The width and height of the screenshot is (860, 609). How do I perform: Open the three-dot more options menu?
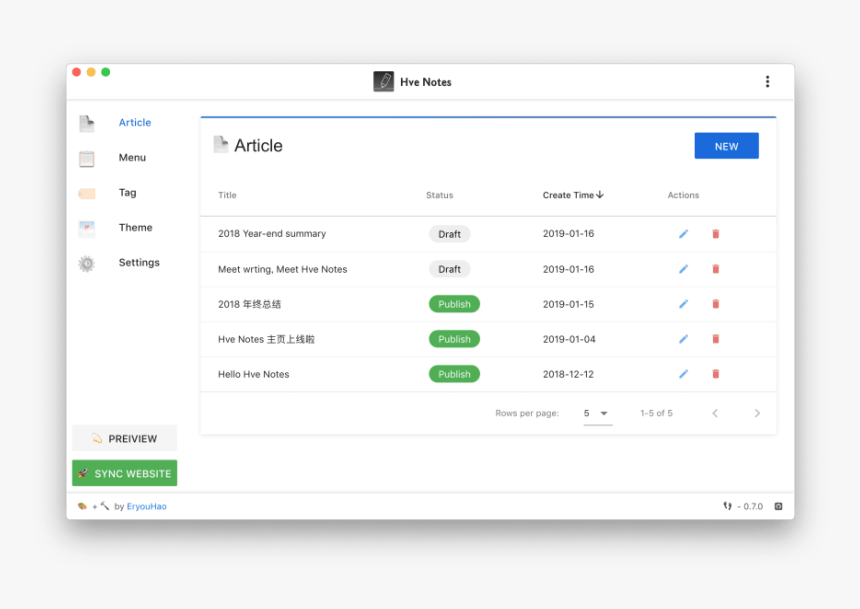coord(767,82)
